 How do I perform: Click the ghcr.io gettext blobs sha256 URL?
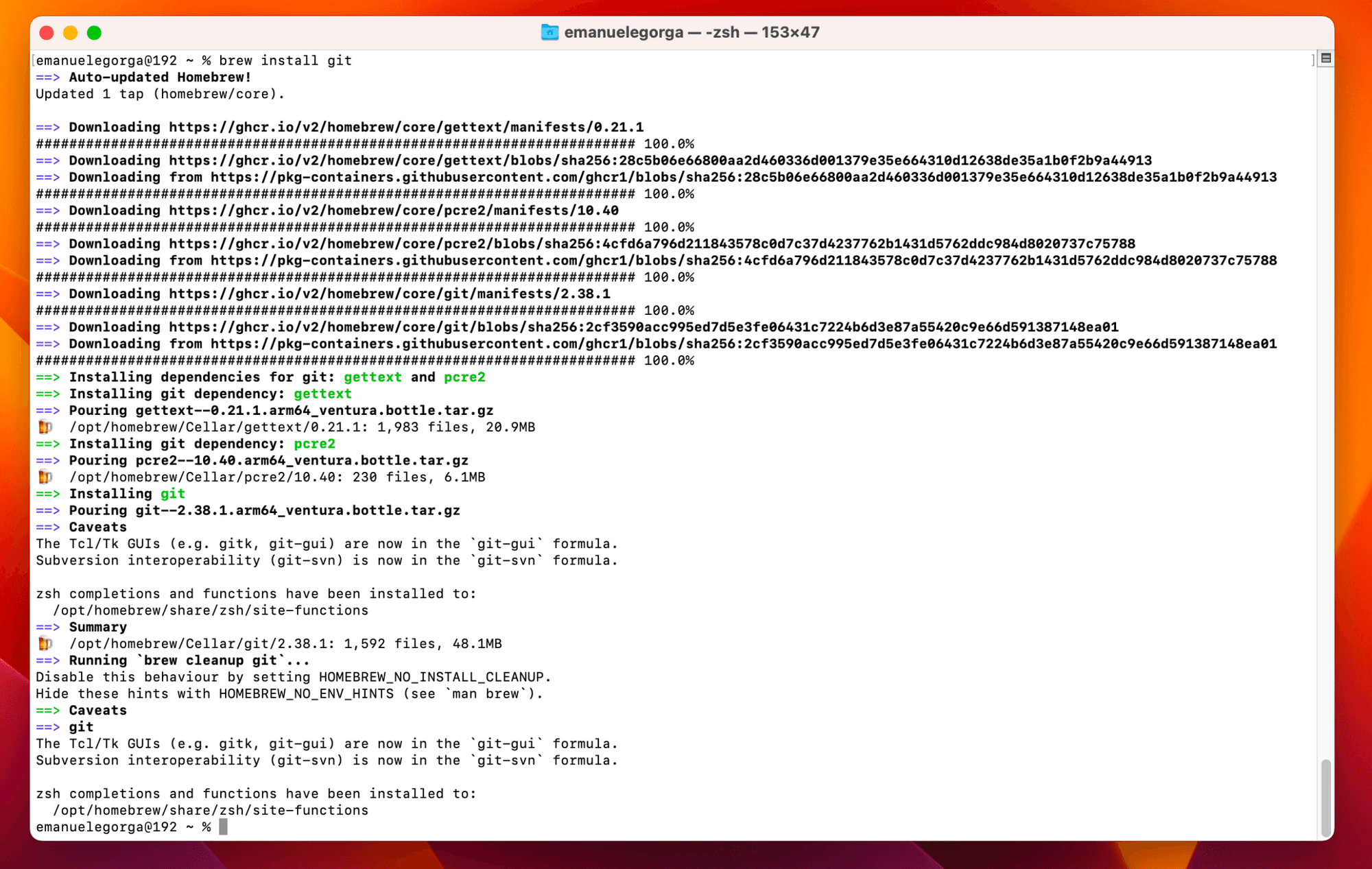pyautogui.click(x=661, y=160)
